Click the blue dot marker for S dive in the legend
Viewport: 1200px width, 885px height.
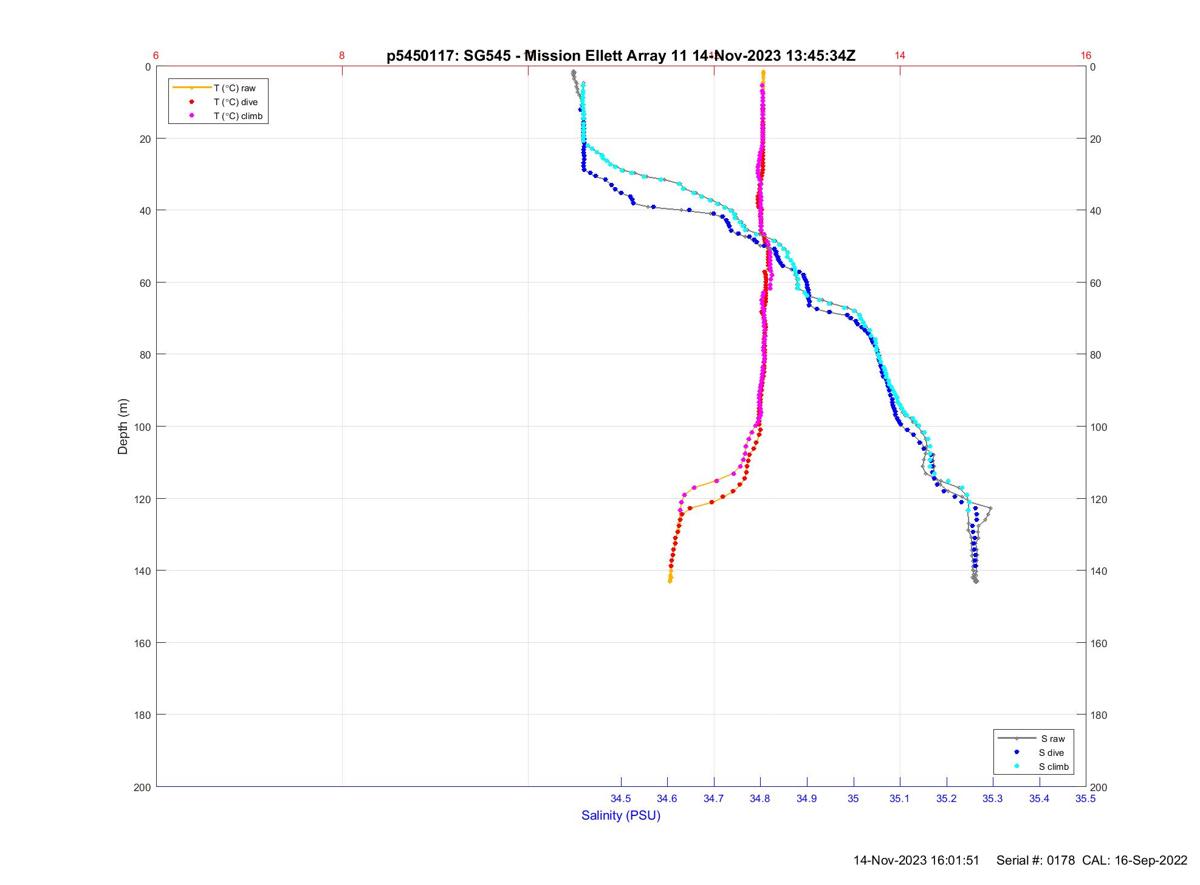(1016, 752)
